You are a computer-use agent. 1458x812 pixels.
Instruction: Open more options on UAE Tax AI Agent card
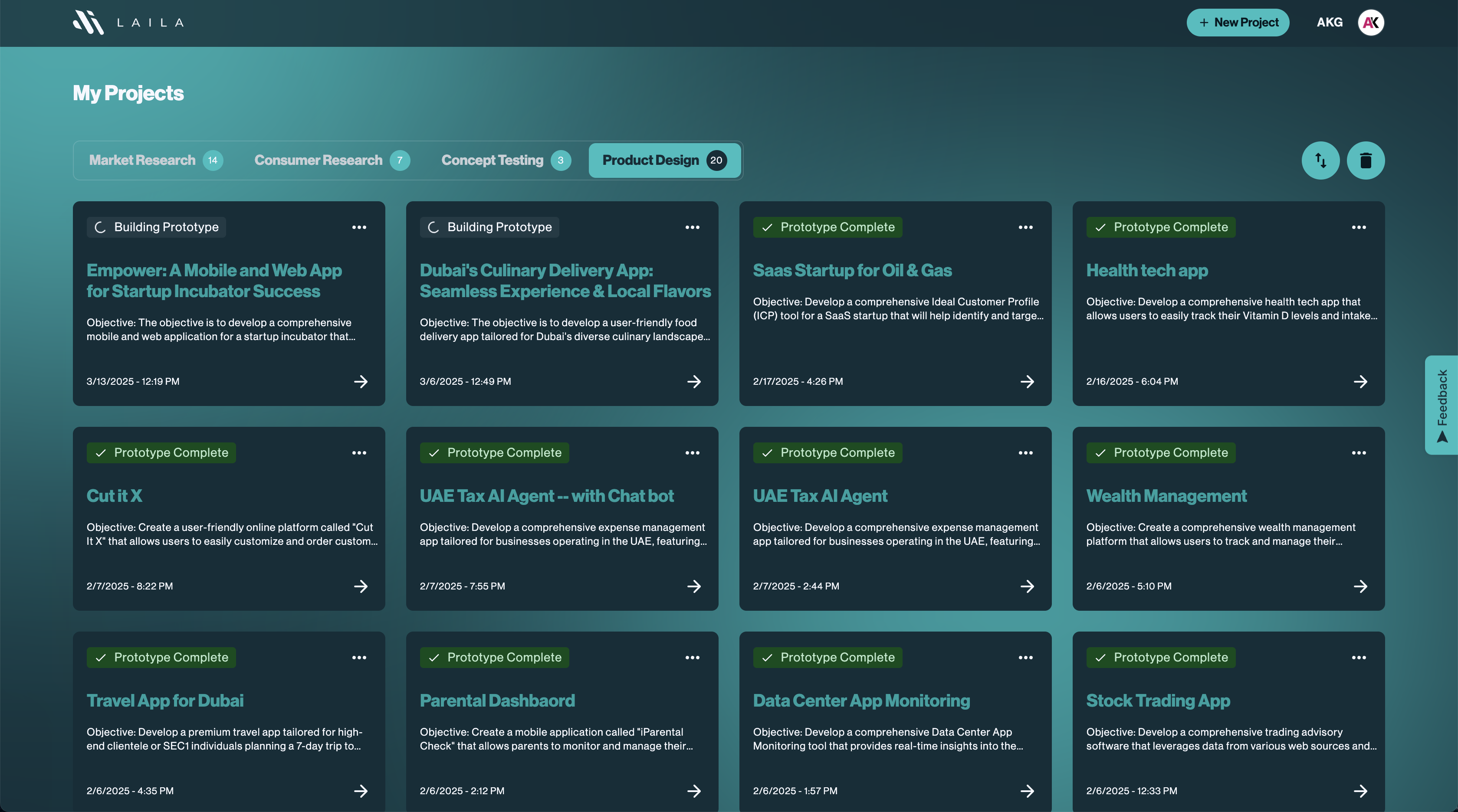[x=1025, y=453]
